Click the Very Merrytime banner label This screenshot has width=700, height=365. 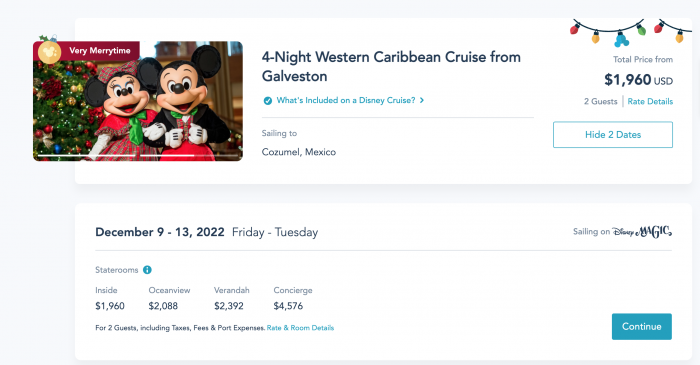click(x=100, y=50)
